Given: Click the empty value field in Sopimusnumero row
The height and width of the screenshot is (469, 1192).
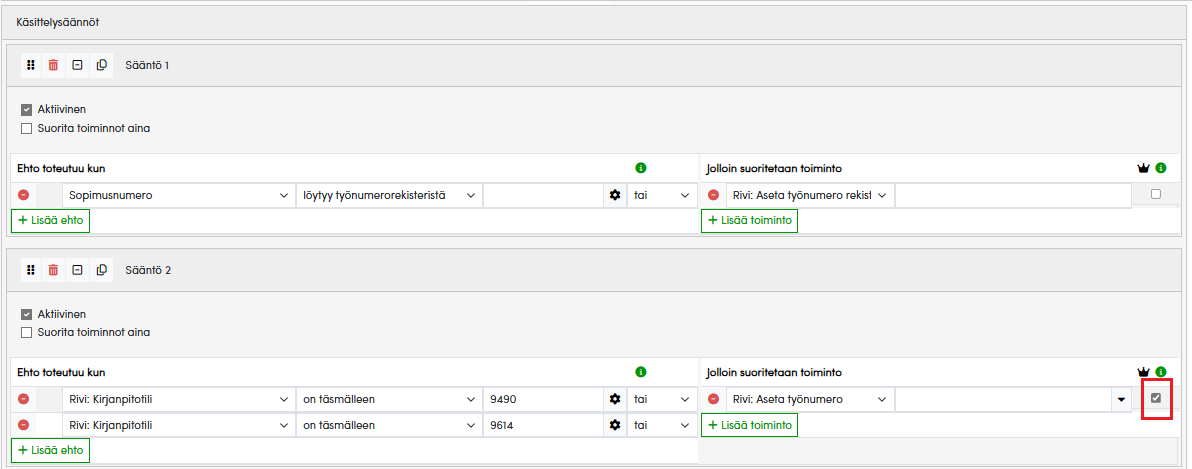Looking at the screenshot, I should (x=542, y=195).
